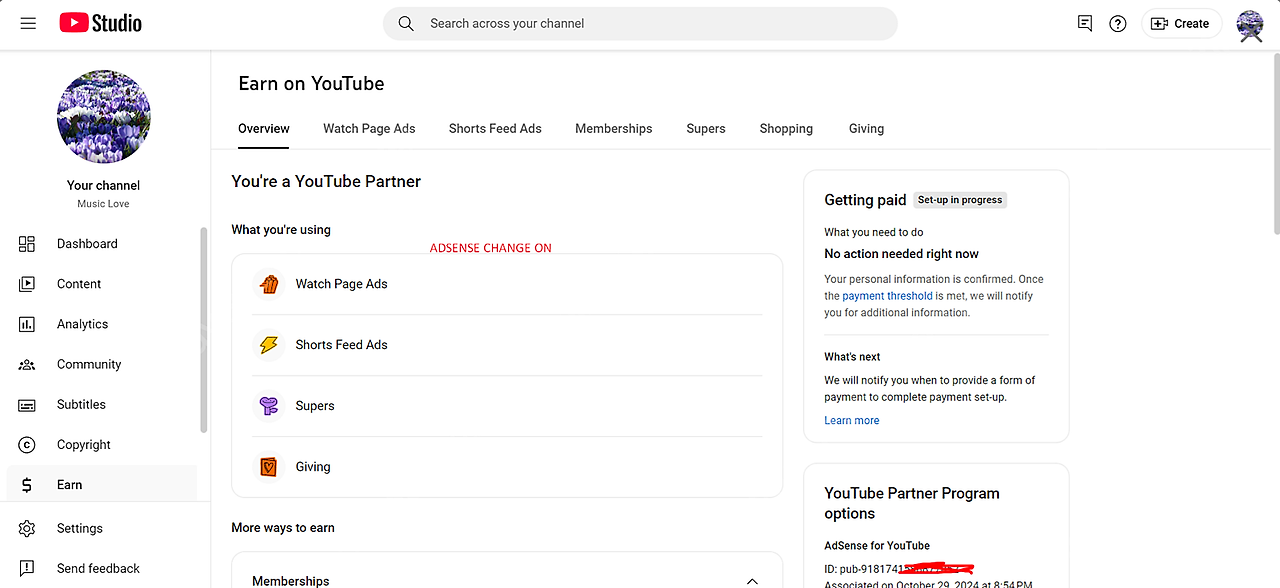Click the Copyright circle-C icon

(27, 445)
